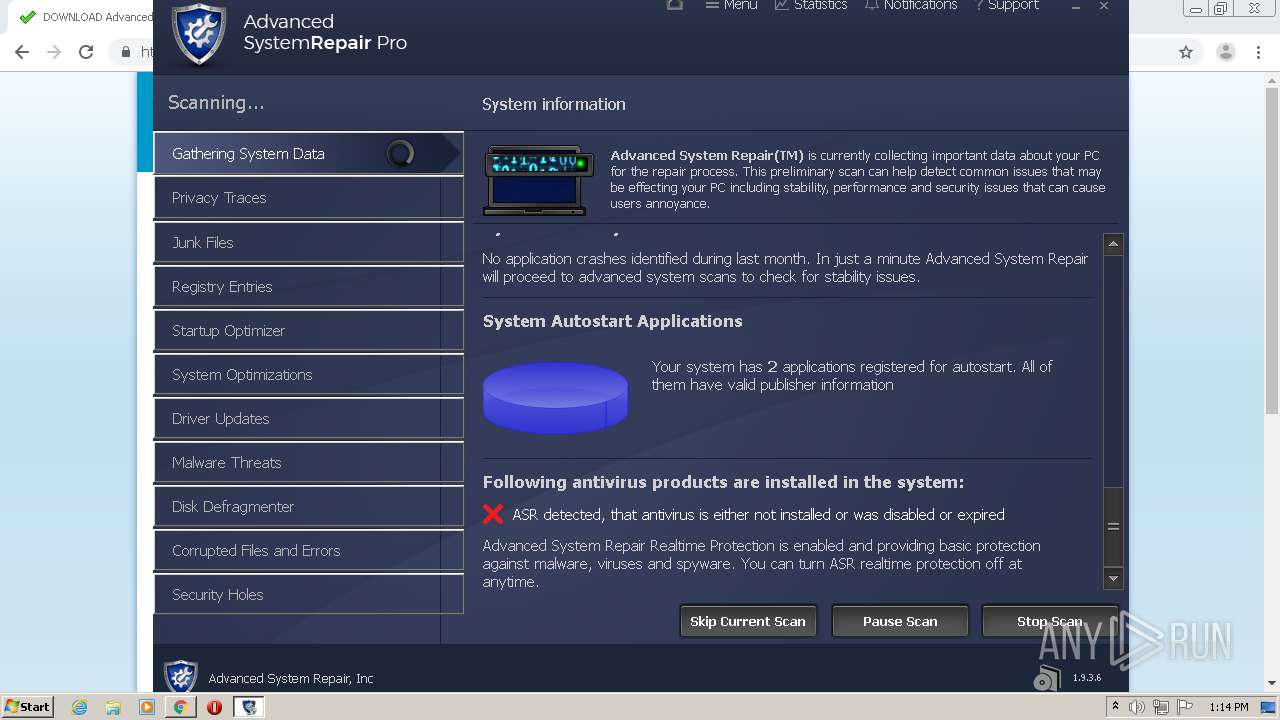Click the laptop scanning illustration icon

point(539,180)
